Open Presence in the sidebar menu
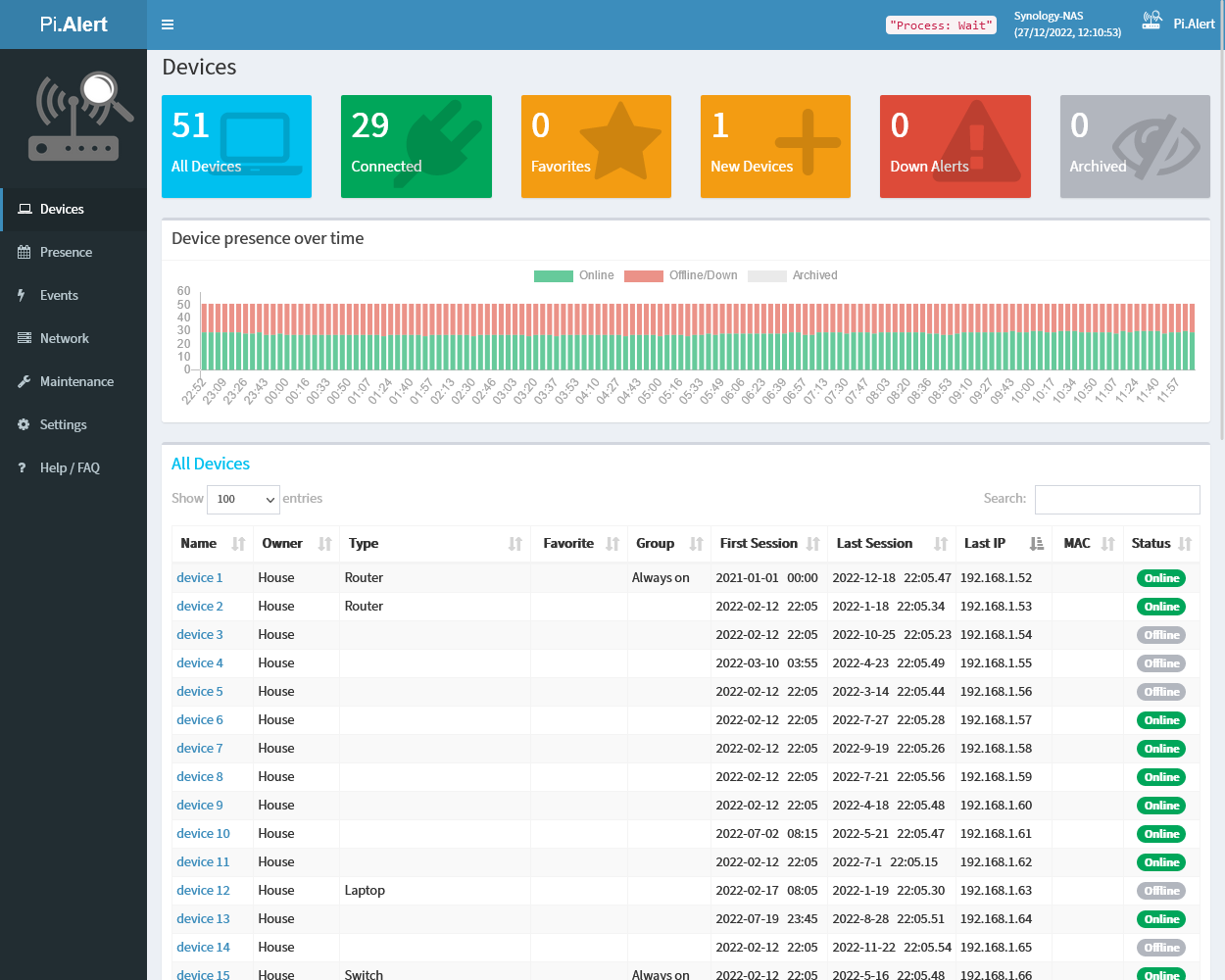 coord(66,252)
